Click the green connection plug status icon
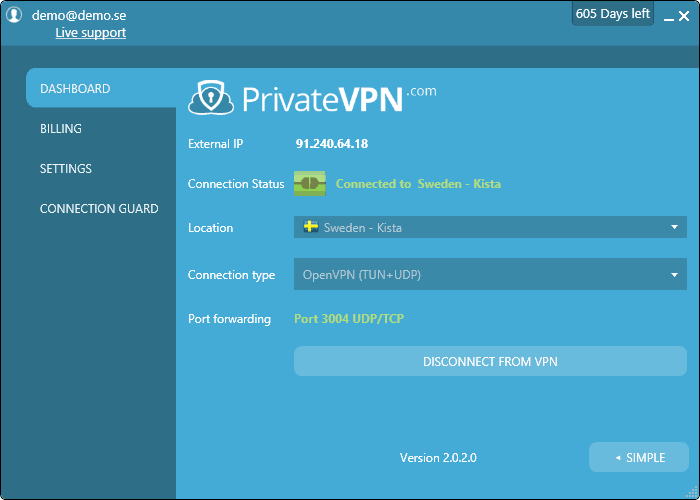This screenshot has height=500, width=700. pos(309,184)
